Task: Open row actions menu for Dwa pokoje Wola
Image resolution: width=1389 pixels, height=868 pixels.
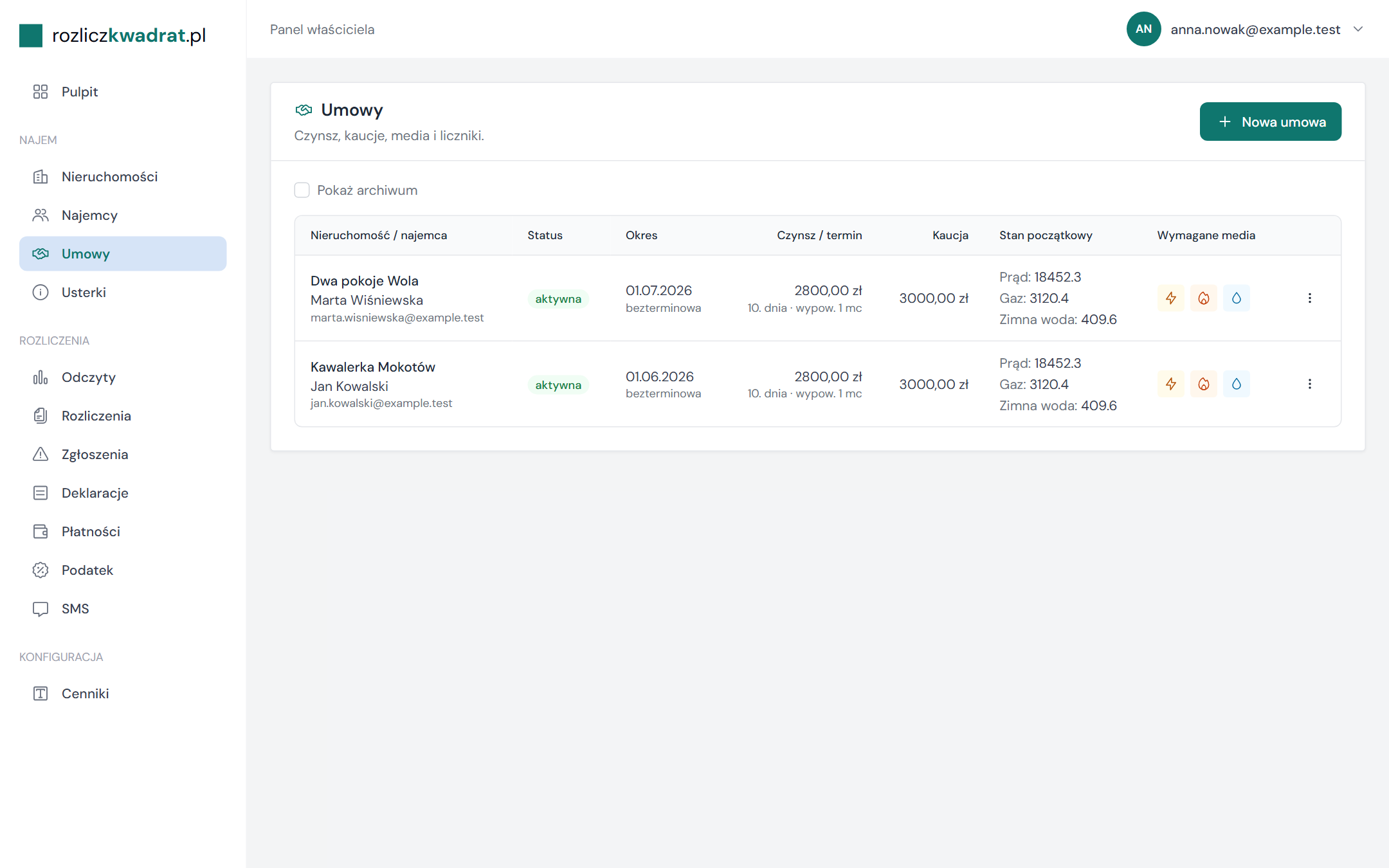Action: point(1310,298)
